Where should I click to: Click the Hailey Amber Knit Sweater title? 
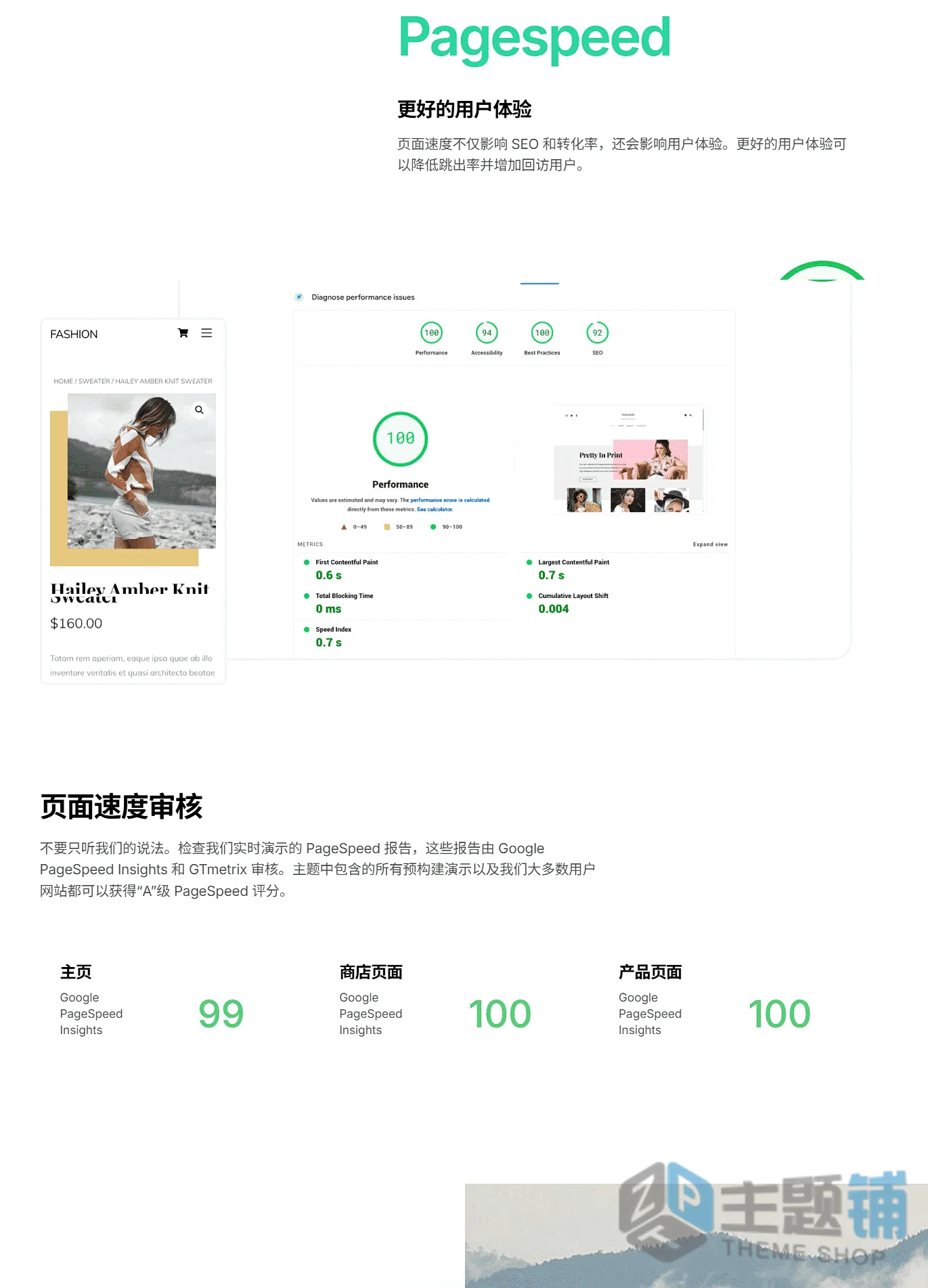(130, 592)
